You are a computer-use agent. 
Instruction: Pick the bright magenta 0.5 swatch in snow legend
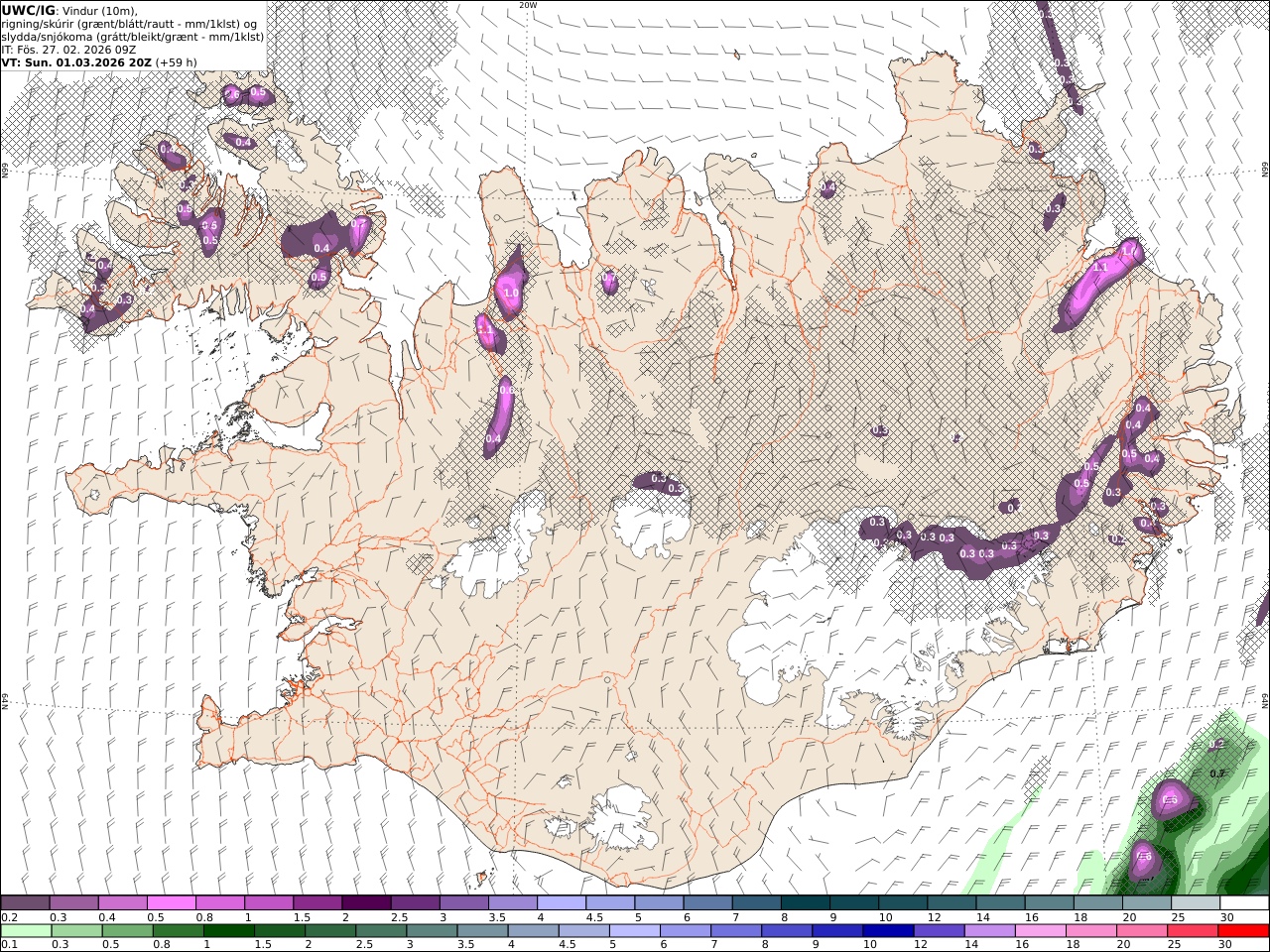pos(171,903)
